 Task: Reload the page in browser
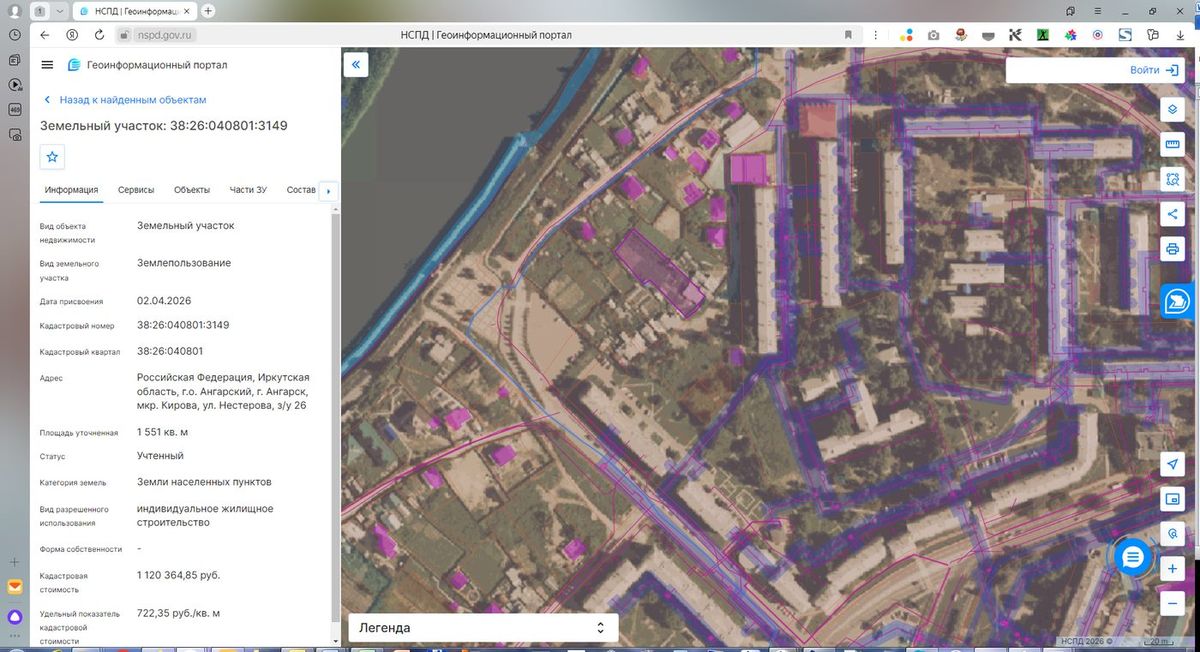99,35
